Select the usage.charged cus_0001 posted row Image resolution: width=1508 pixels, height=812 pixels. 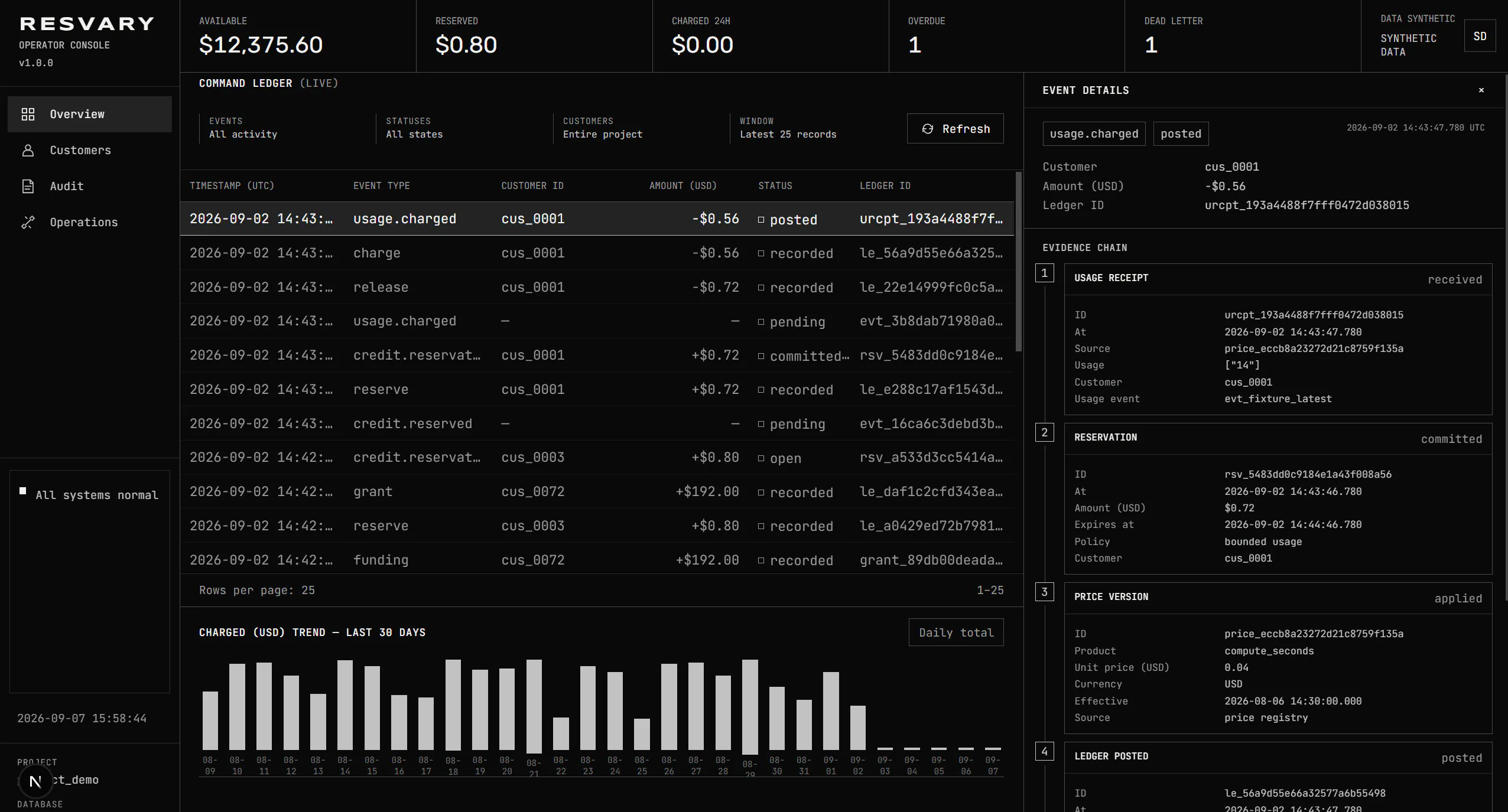(597, 219)
